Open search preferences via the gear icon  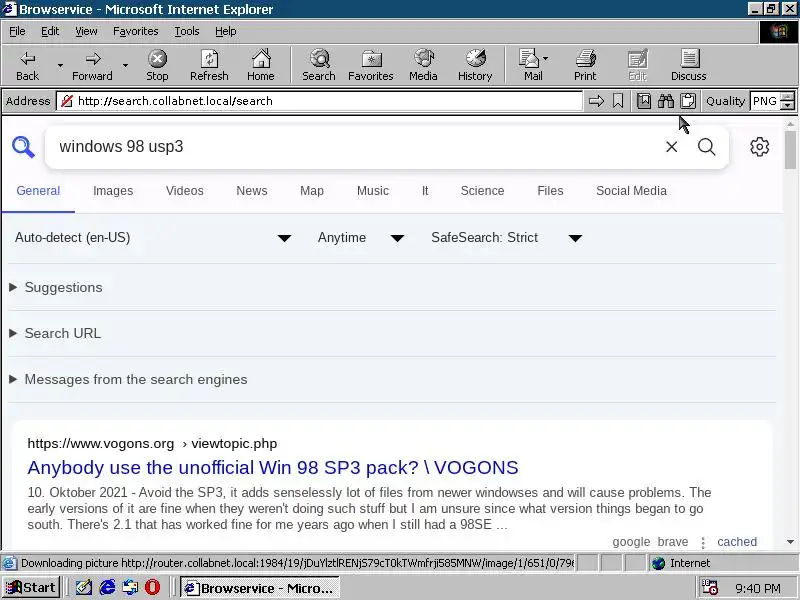coord(760,147)
